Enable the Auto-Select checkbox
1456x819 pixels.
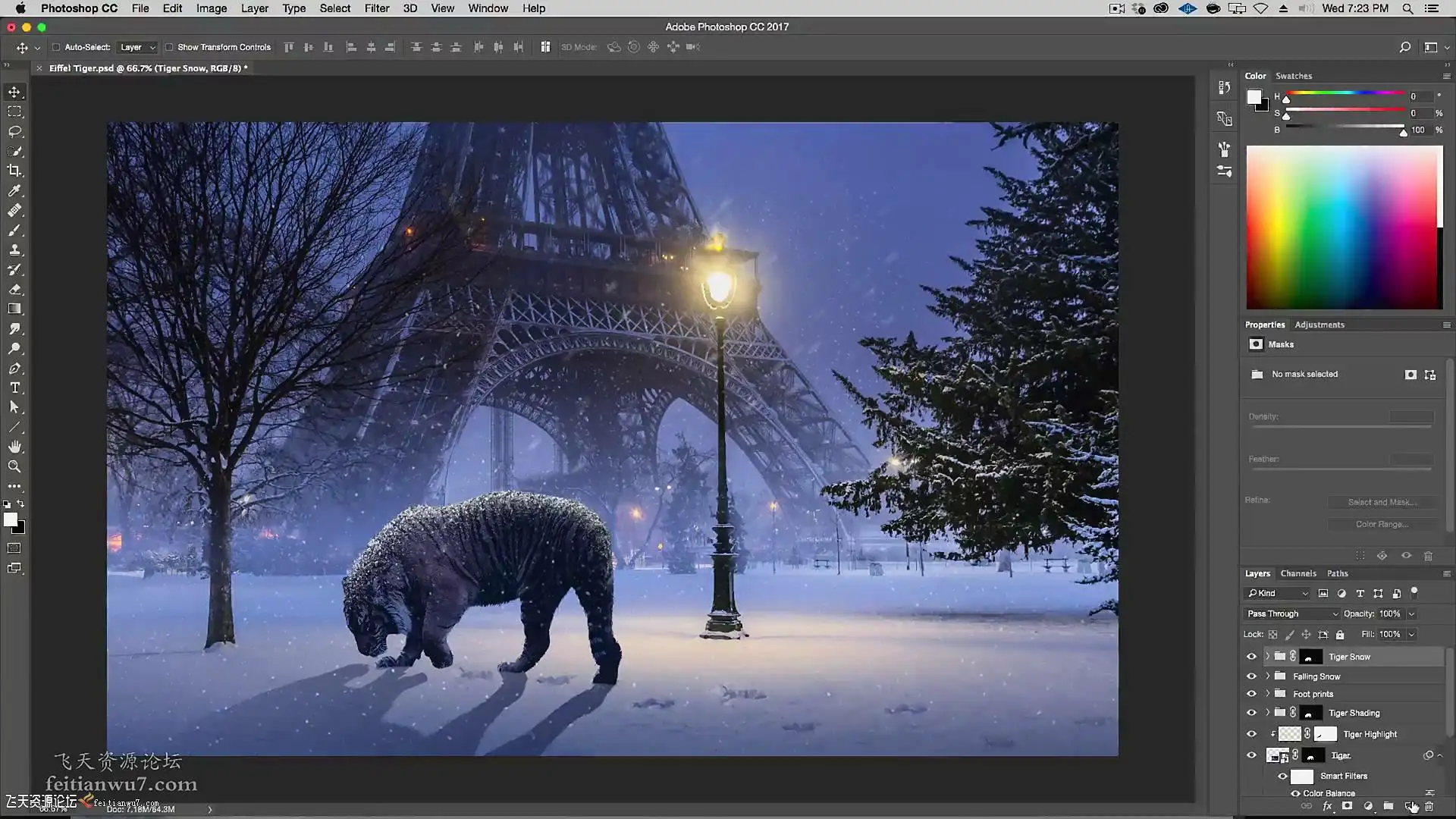click(56, 47)
